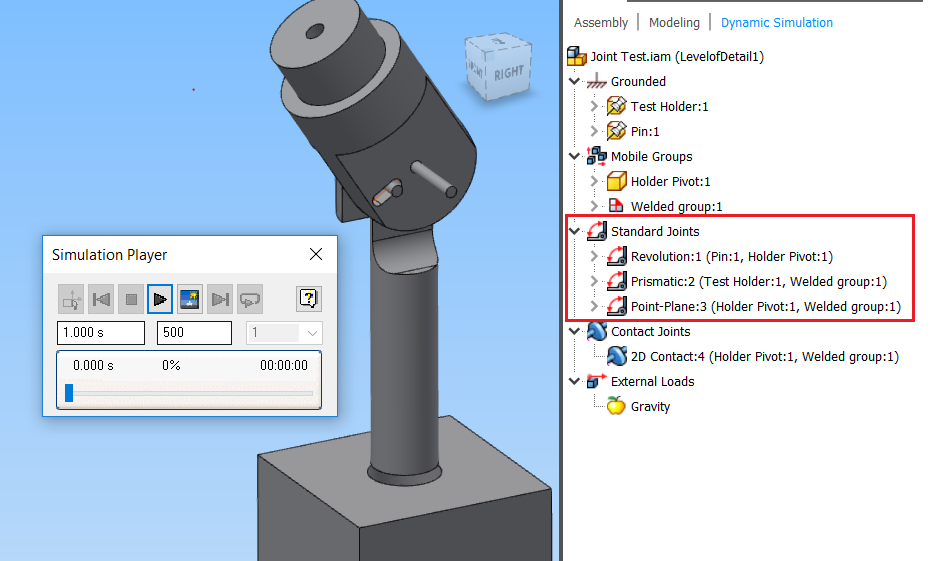Viewport: 934px width, 561px height.
Task: Select the Point-Plane:3 joint icon
Action: (x=617, y=306)
